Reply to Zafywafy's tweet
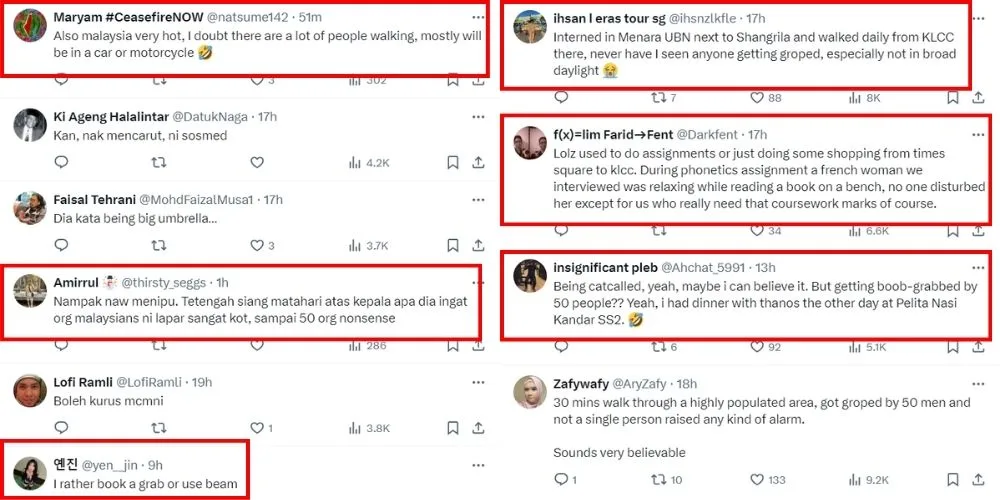1000x500 pixels. point(561,480)
